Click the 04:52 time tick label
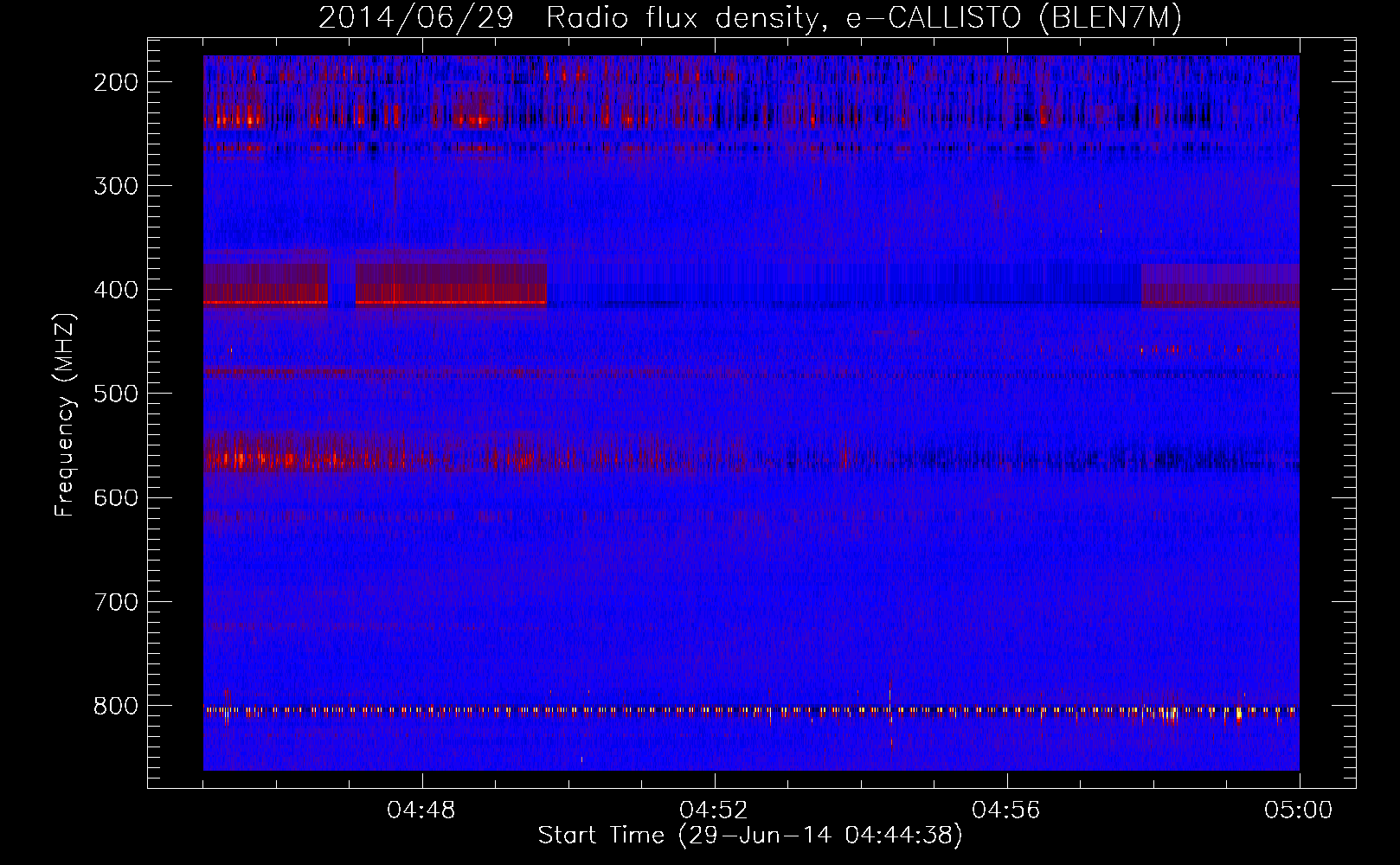The height and width of the screenshot is (865, 1400). 714,811
